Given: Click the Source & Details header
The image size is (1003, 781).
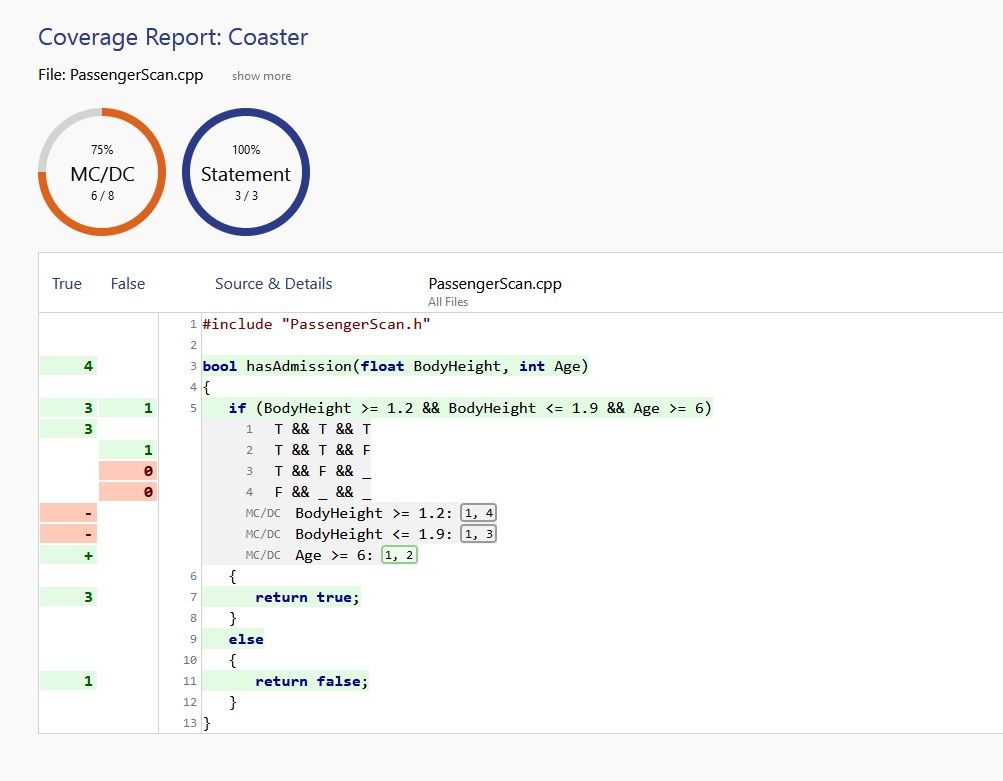Looking at the screenshot, I should pos(273,283).
